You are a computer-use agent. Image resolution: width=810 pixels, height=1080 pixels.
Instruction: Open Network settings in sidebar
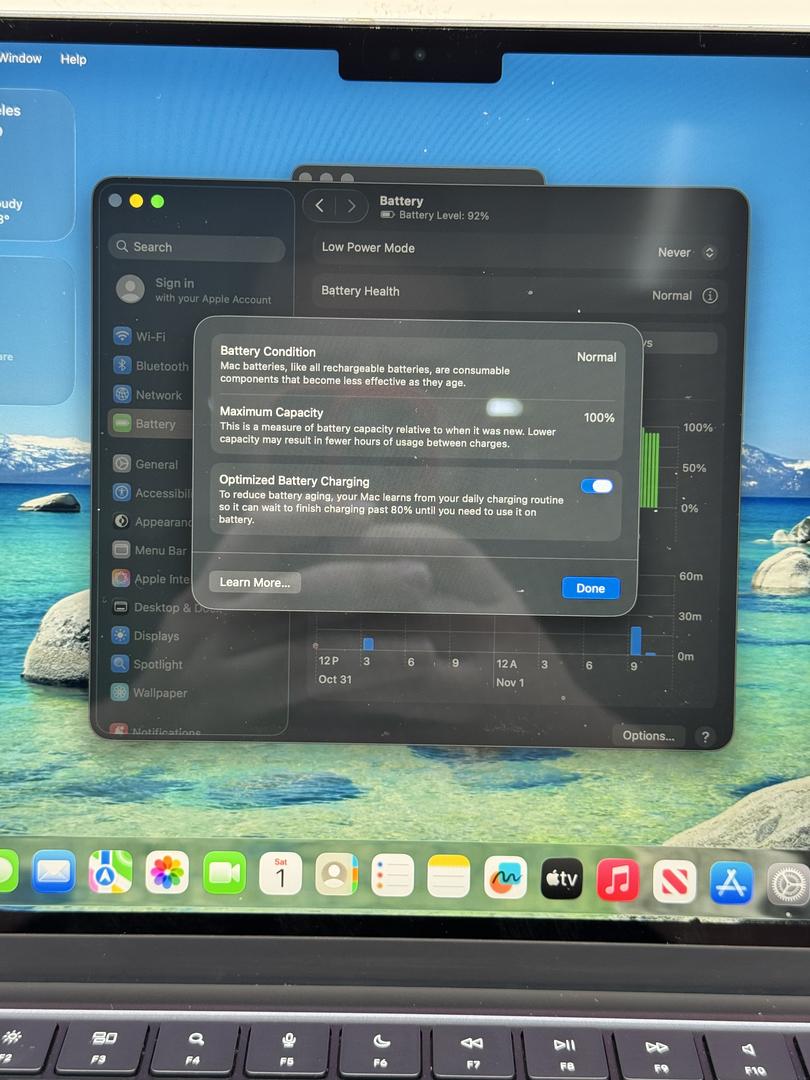157,395
